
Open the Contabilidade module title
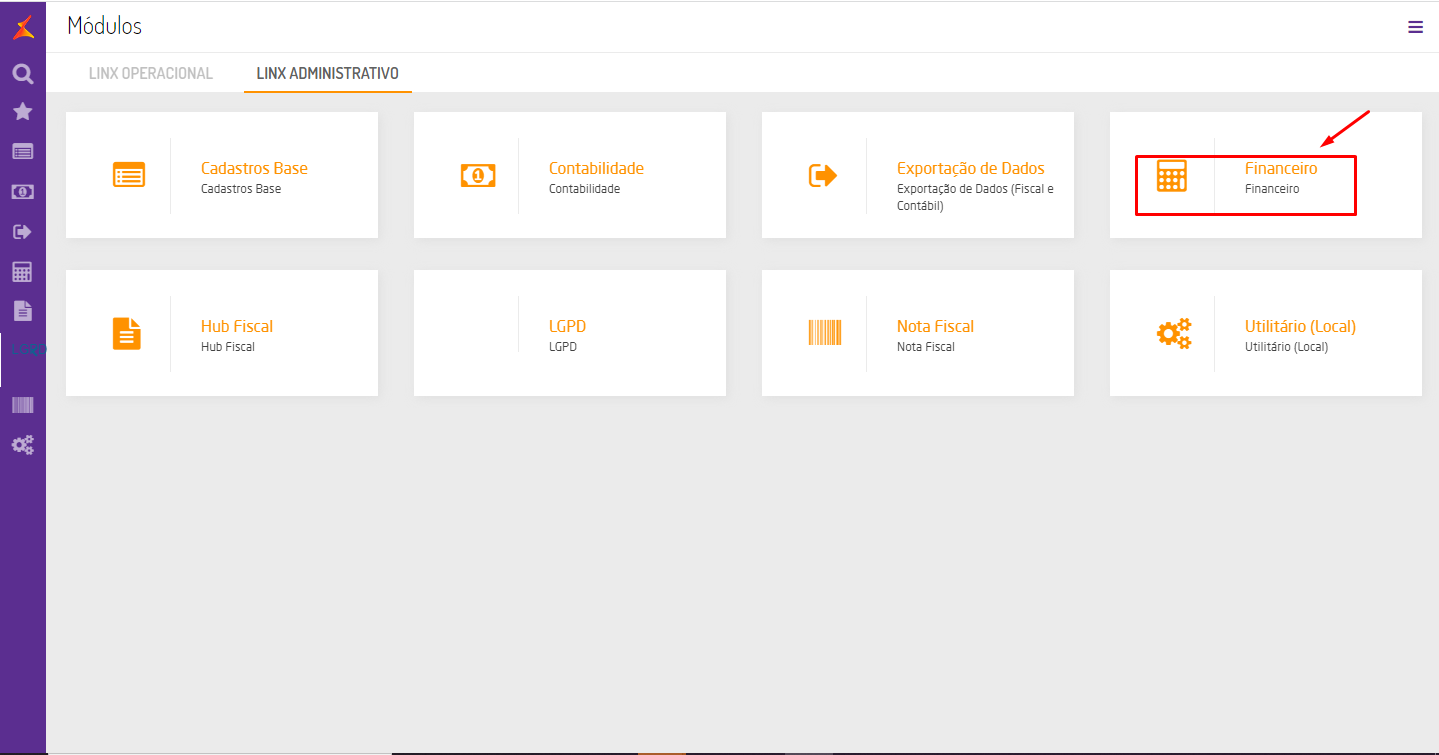[596, 168]
